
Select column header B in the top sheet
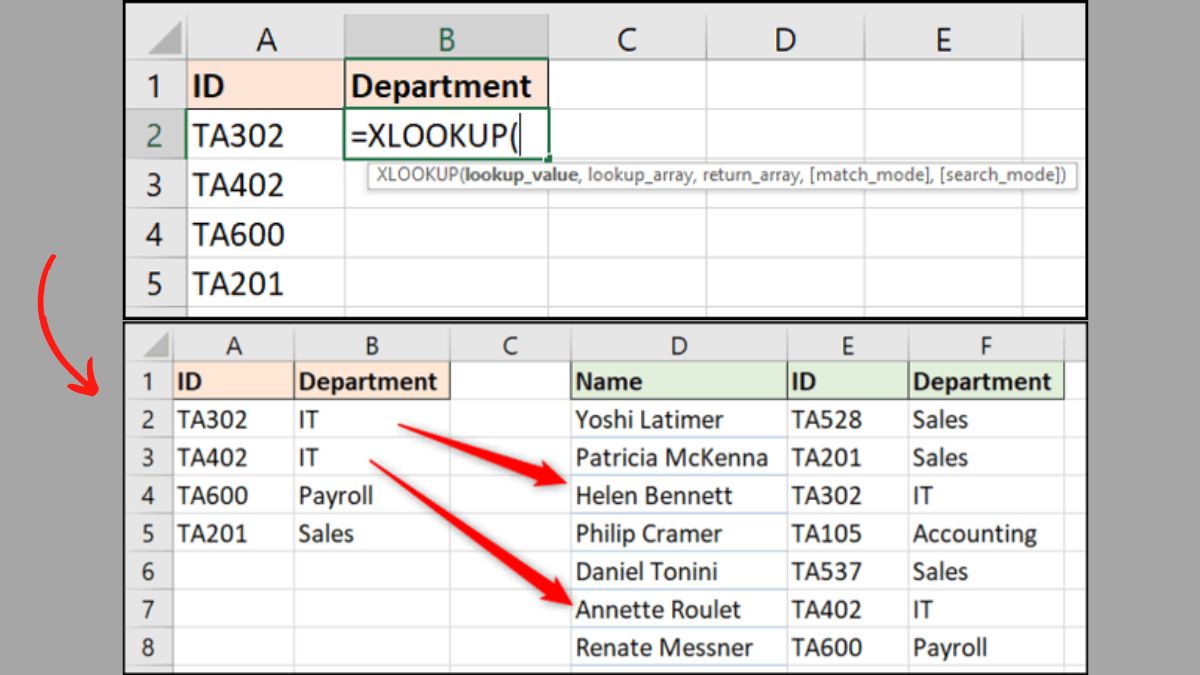447,38
